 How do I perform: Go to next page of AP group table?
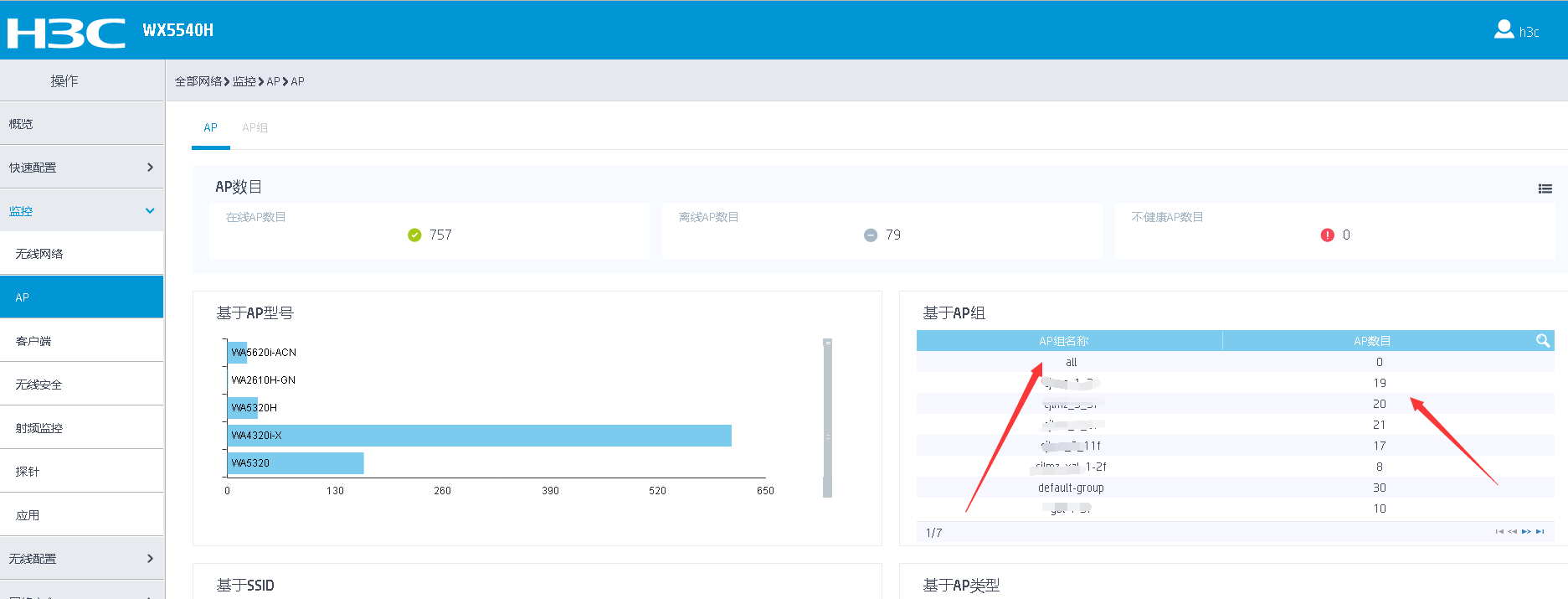coord(1526,531)
